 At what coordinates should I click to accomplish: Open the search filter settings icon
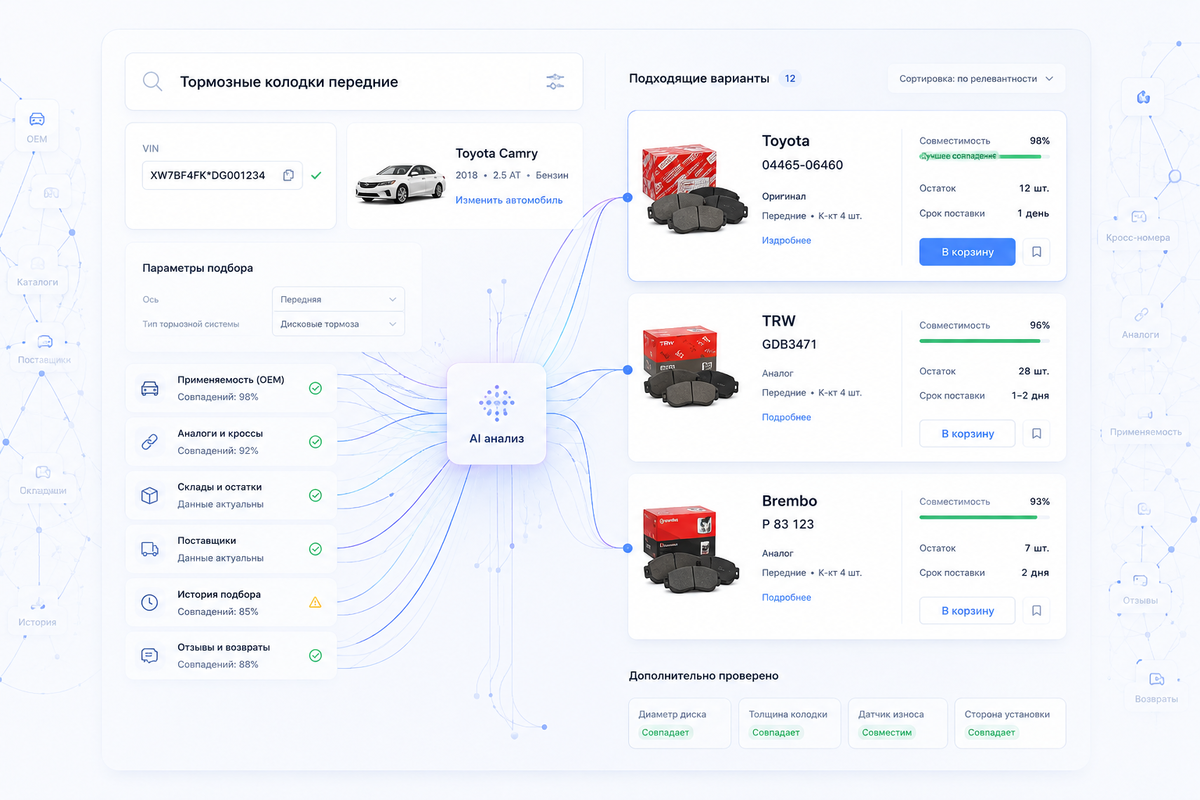click(556, 82)
